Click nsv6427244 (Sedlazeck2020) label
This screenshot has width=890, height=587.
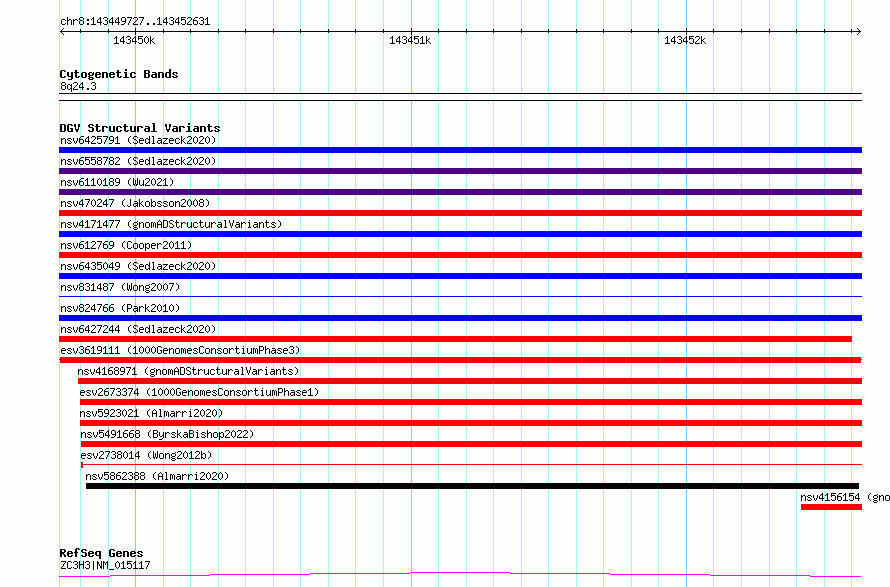pos(138,329)
